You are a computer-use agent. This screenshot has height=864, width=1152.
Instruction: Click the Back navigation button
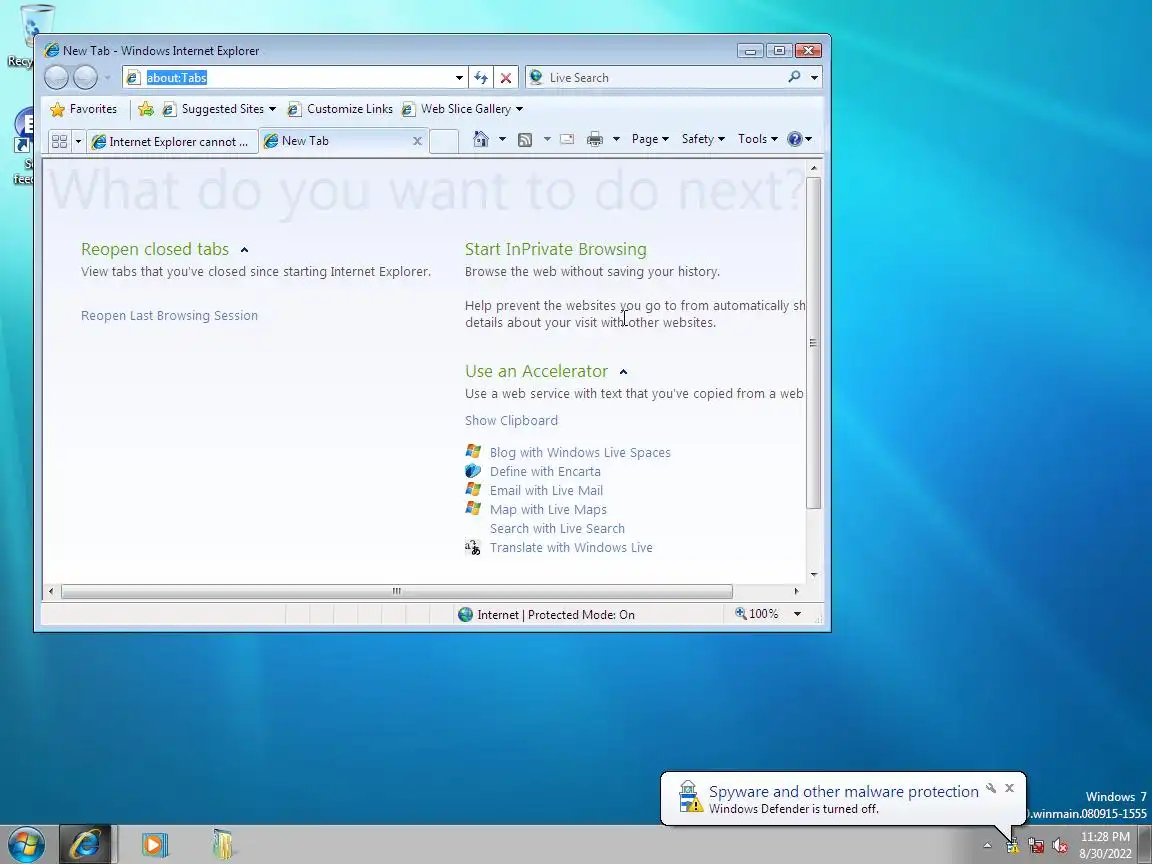[x=57, y=77]
